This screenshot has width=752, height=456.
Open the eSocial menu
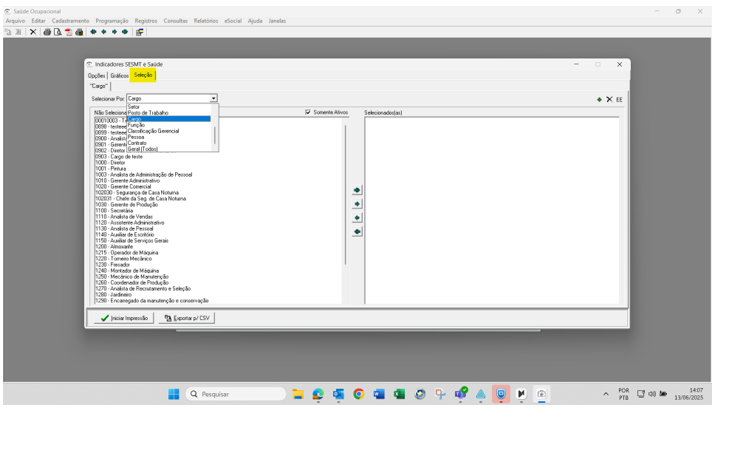coord(233,21)
